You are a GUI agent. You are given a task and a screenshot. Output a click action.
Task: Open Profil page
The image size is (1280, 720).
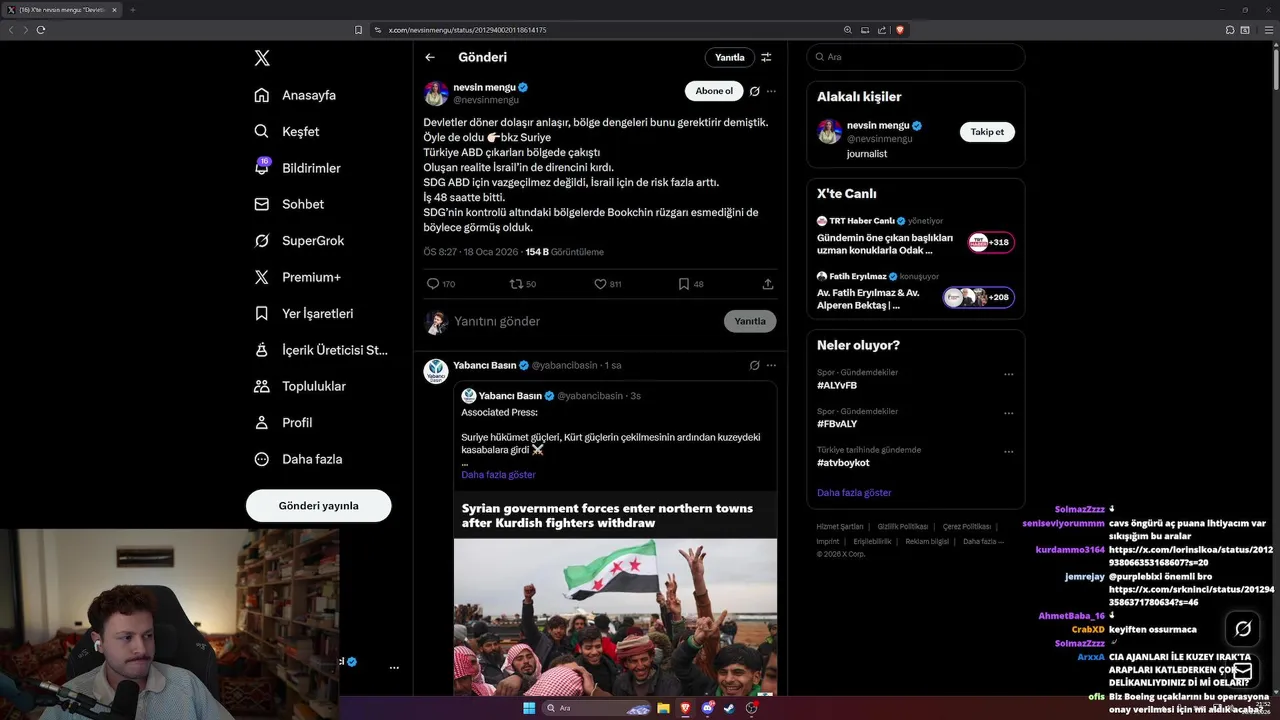pyautogui.click(x=283, y=423)
